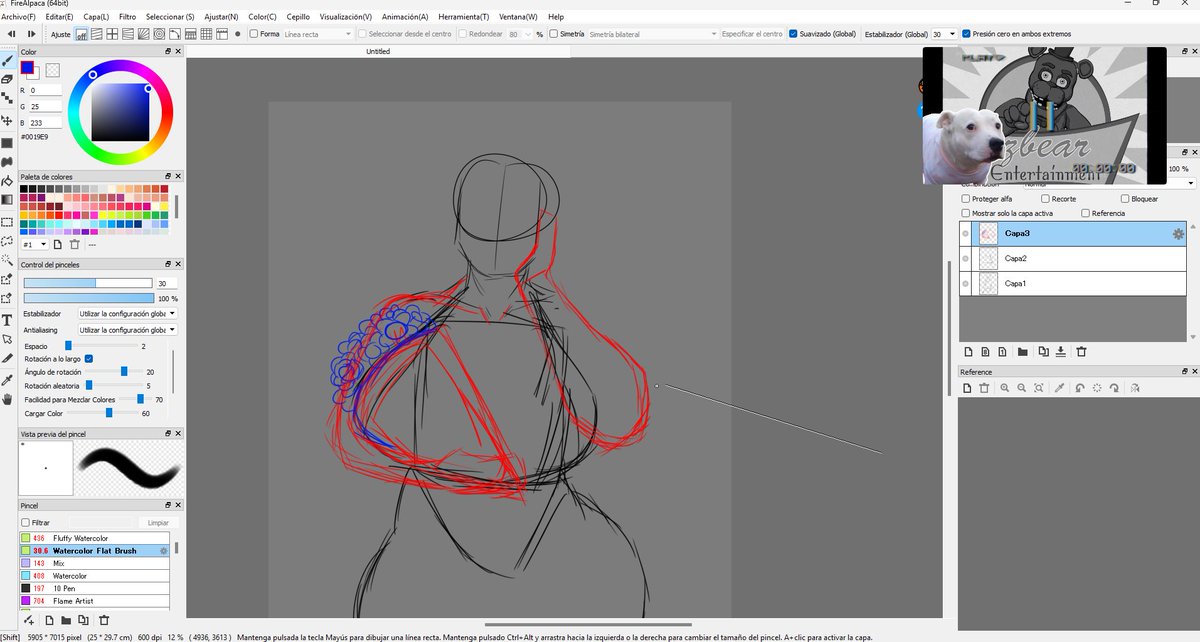Open the layer blending mode dropdown
The width and height of the screenshot is (1200, 642).
(1108, 184)
